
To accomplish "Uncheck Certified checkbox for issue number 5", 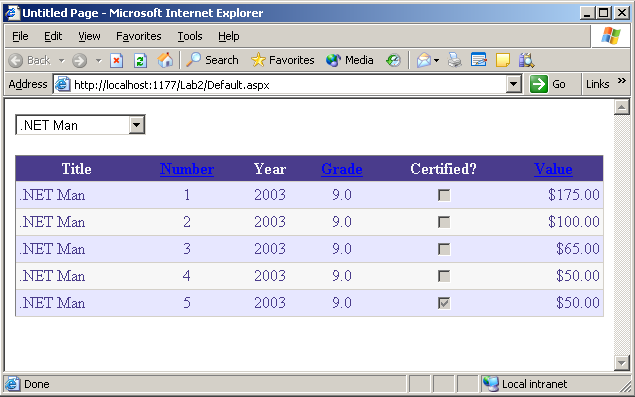I will click(x=444, y=303).
